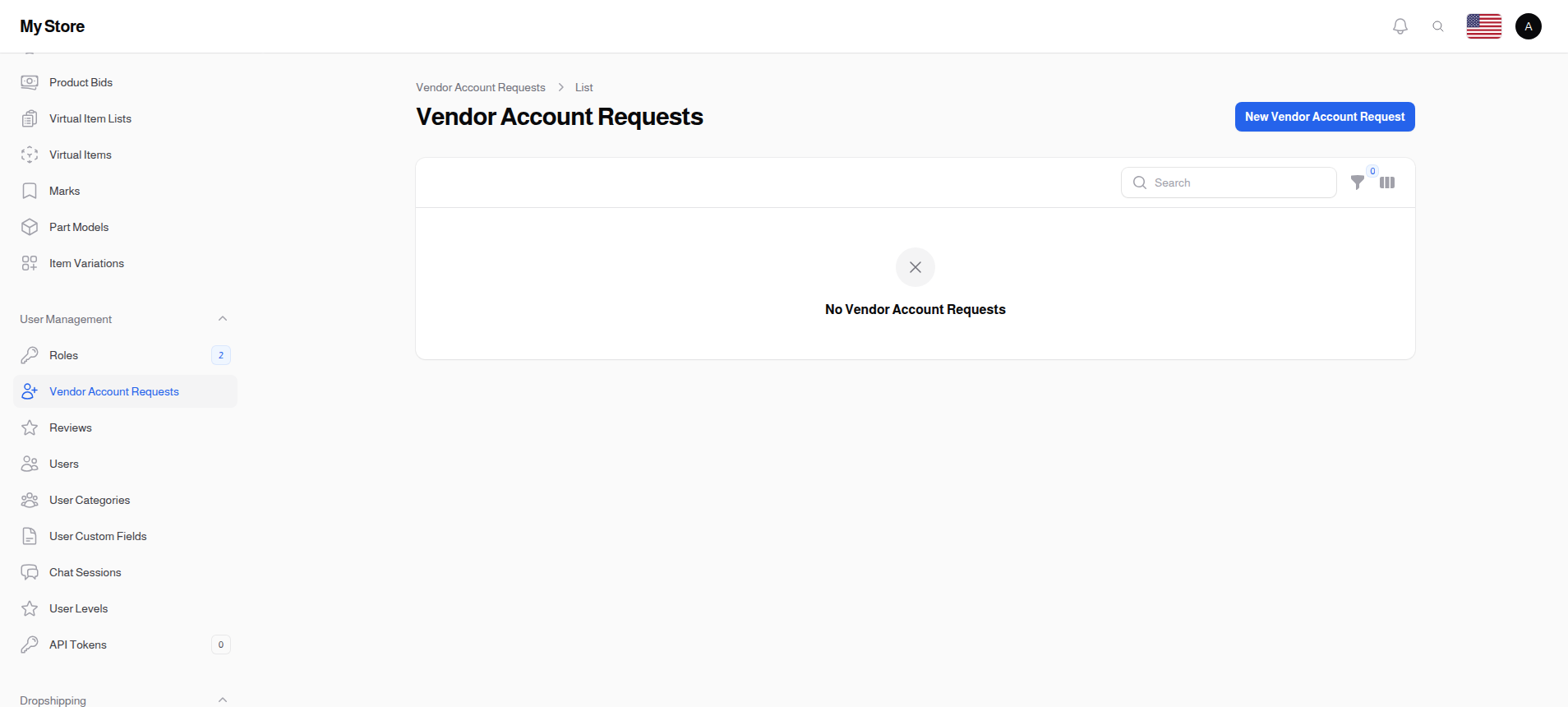This screenshot has height=707, width=1568.
Task: Click the User Management section label
Action: (66, 319)
